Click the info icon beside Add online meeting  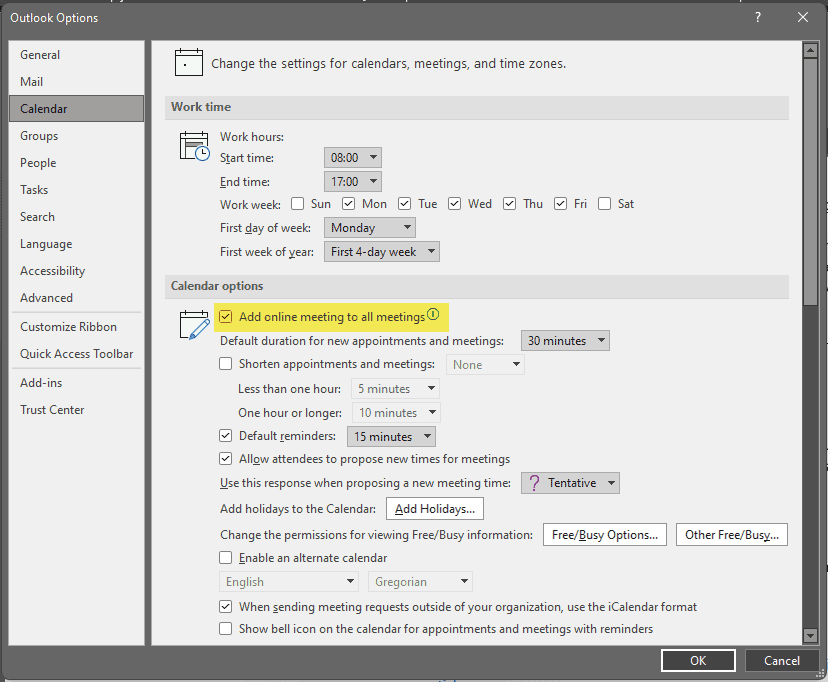point(433,315)
